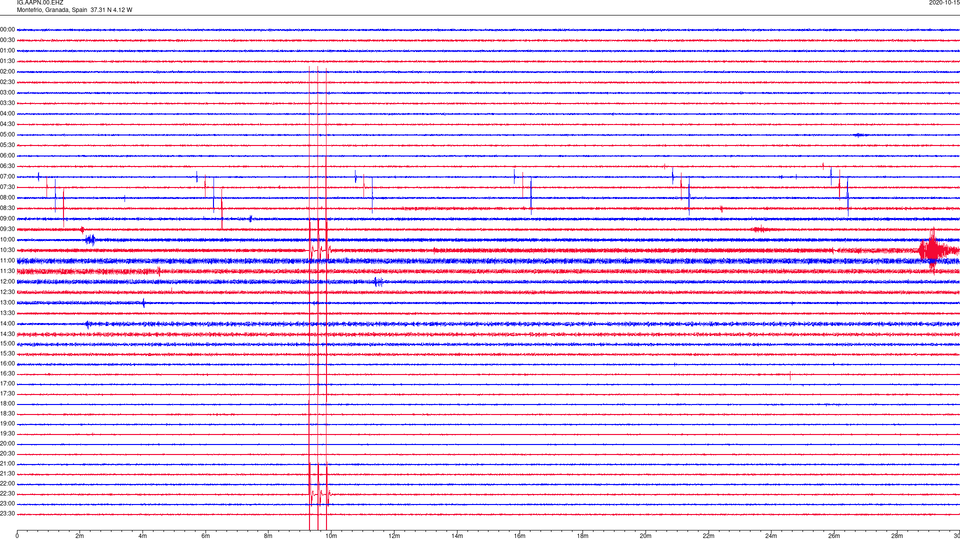Select the '16:00' row label

point(7,364)
